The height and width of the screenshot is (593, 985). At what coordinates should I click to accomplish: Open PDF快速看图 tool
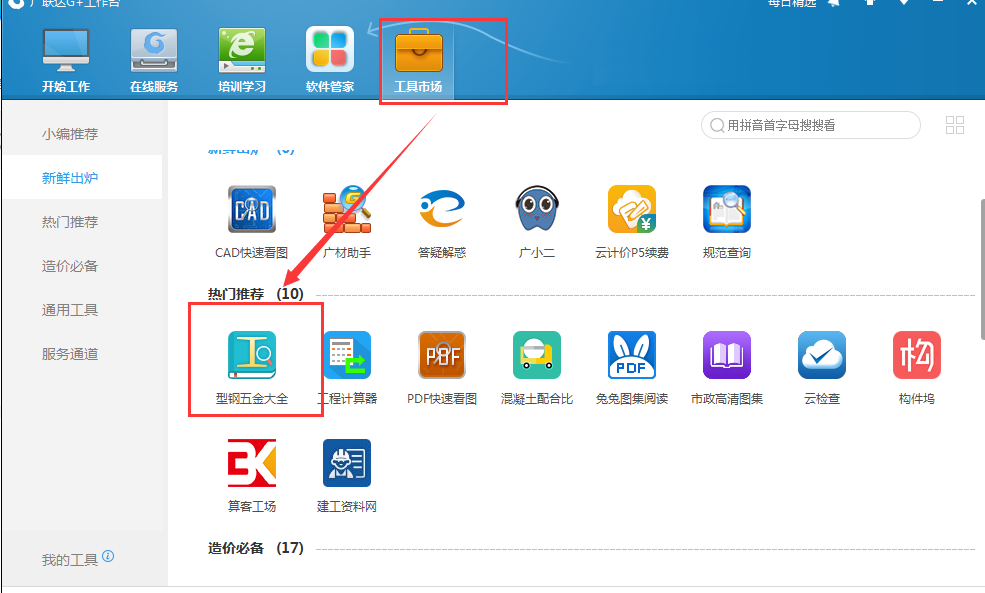click(x=442, y=368)
